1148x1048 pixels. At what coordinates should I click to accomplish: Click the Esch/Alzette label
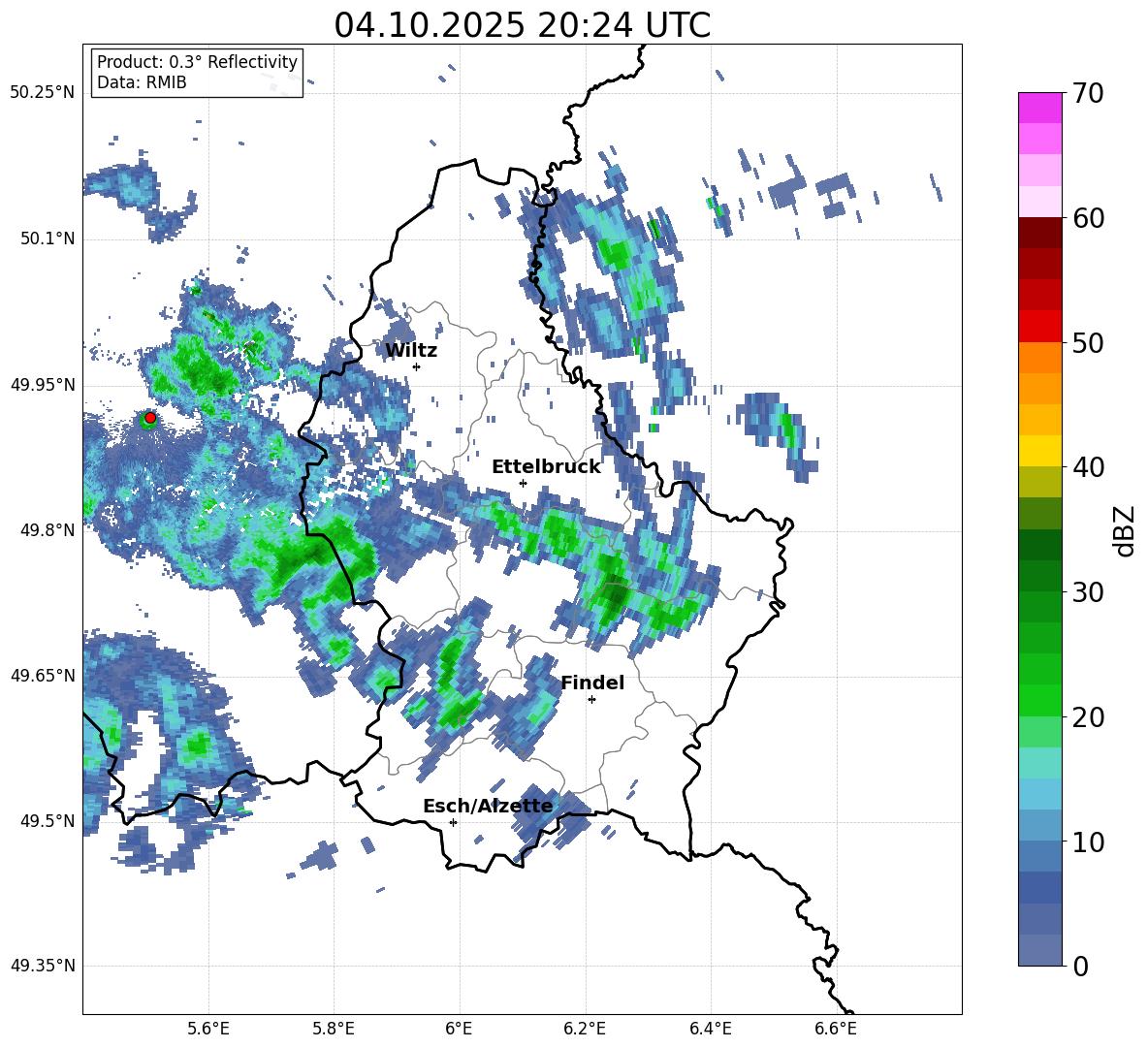(x=488, y=806)
